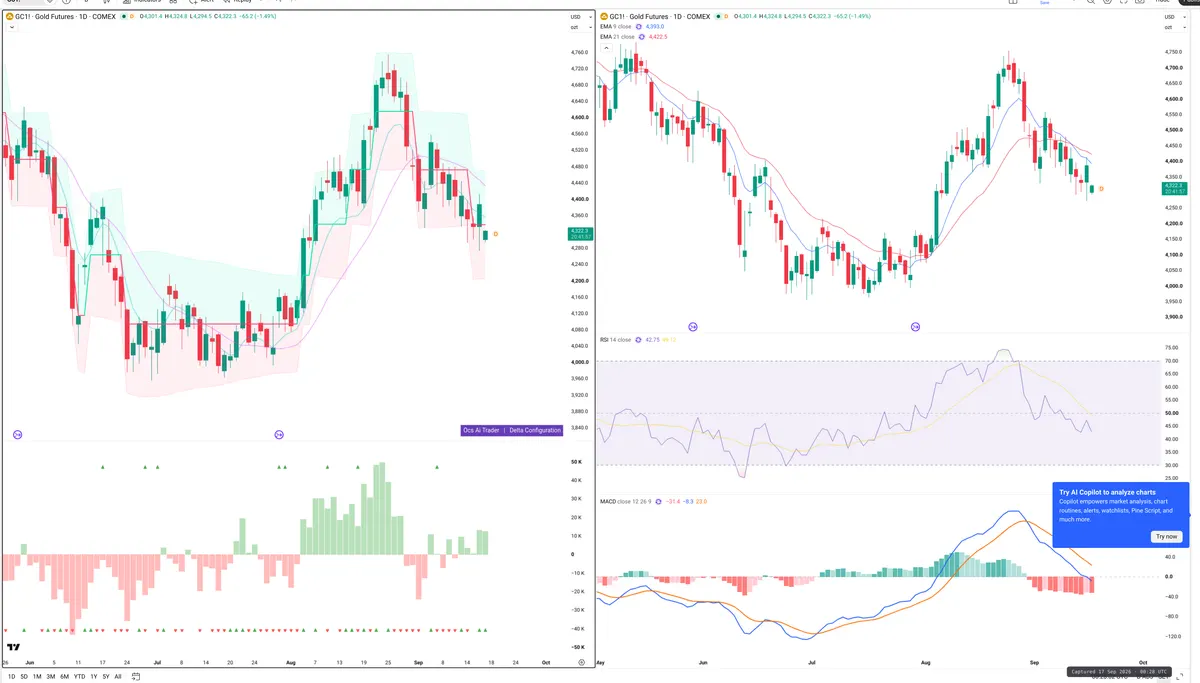Click Save link in top toolbar
Viewport: 1200px width, 683px height.
tap(1045, 3)
